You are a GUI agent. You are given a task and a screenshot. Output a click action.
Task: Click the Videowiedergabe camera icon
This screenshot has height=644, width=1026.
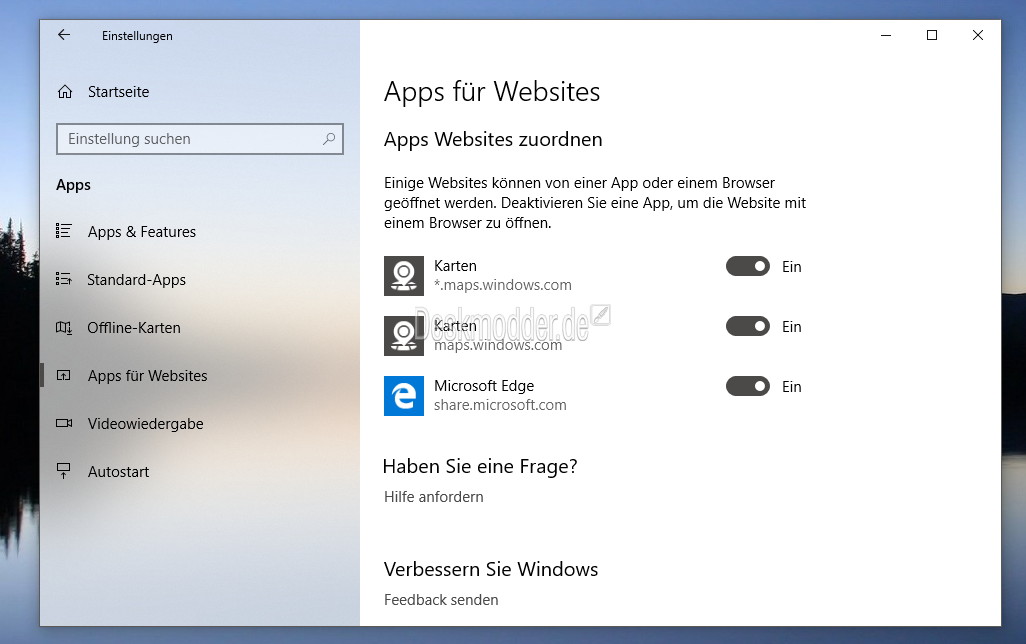[64, 423]
